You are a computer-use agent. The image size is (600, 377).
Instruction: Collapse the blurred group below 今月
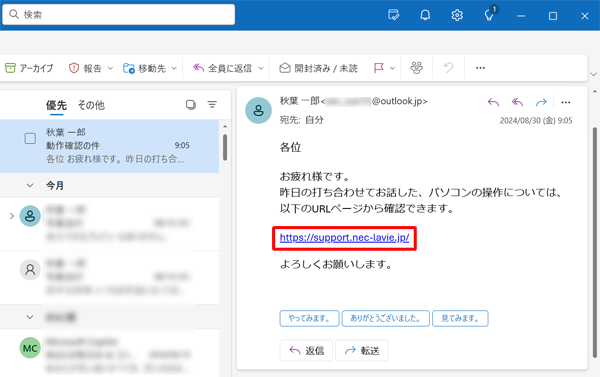[30, 317]
